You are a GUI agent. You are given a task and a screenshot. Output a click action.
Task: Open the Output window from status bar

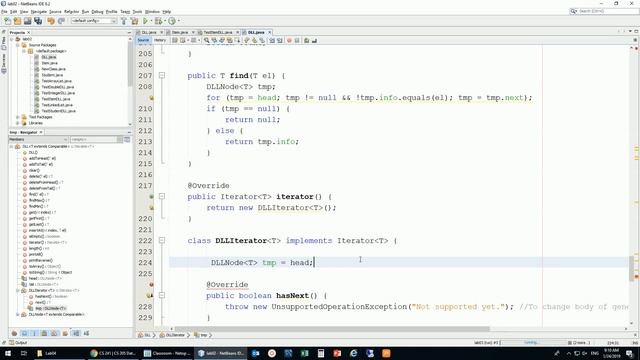(x=18, y=343)
